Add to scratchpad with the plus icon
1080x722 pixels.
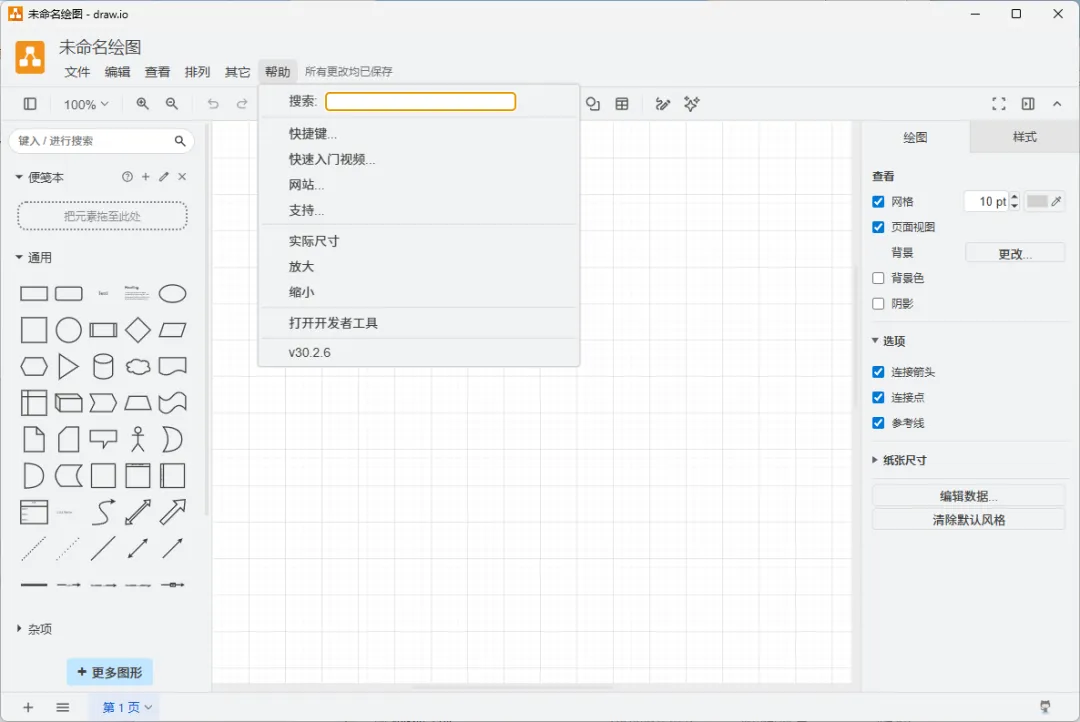(145, 177)
